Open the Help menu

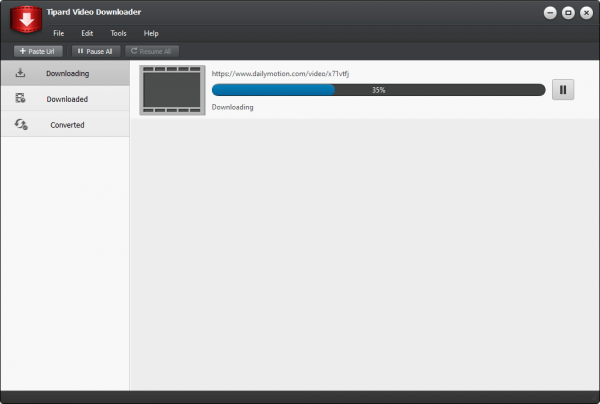151,33
